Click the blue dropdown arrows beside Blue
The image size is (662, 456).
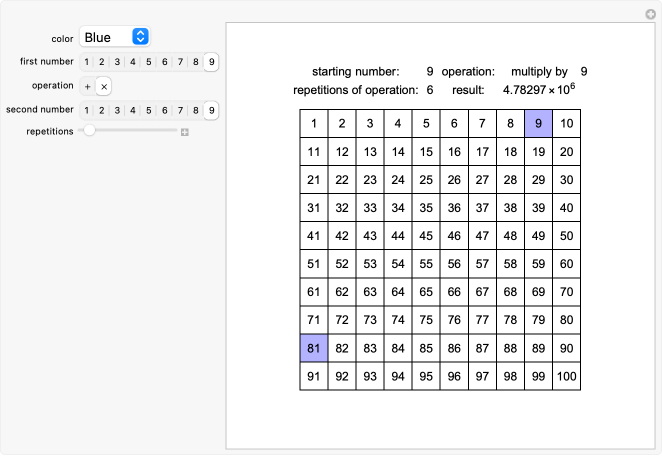click(x=140, y=37)
